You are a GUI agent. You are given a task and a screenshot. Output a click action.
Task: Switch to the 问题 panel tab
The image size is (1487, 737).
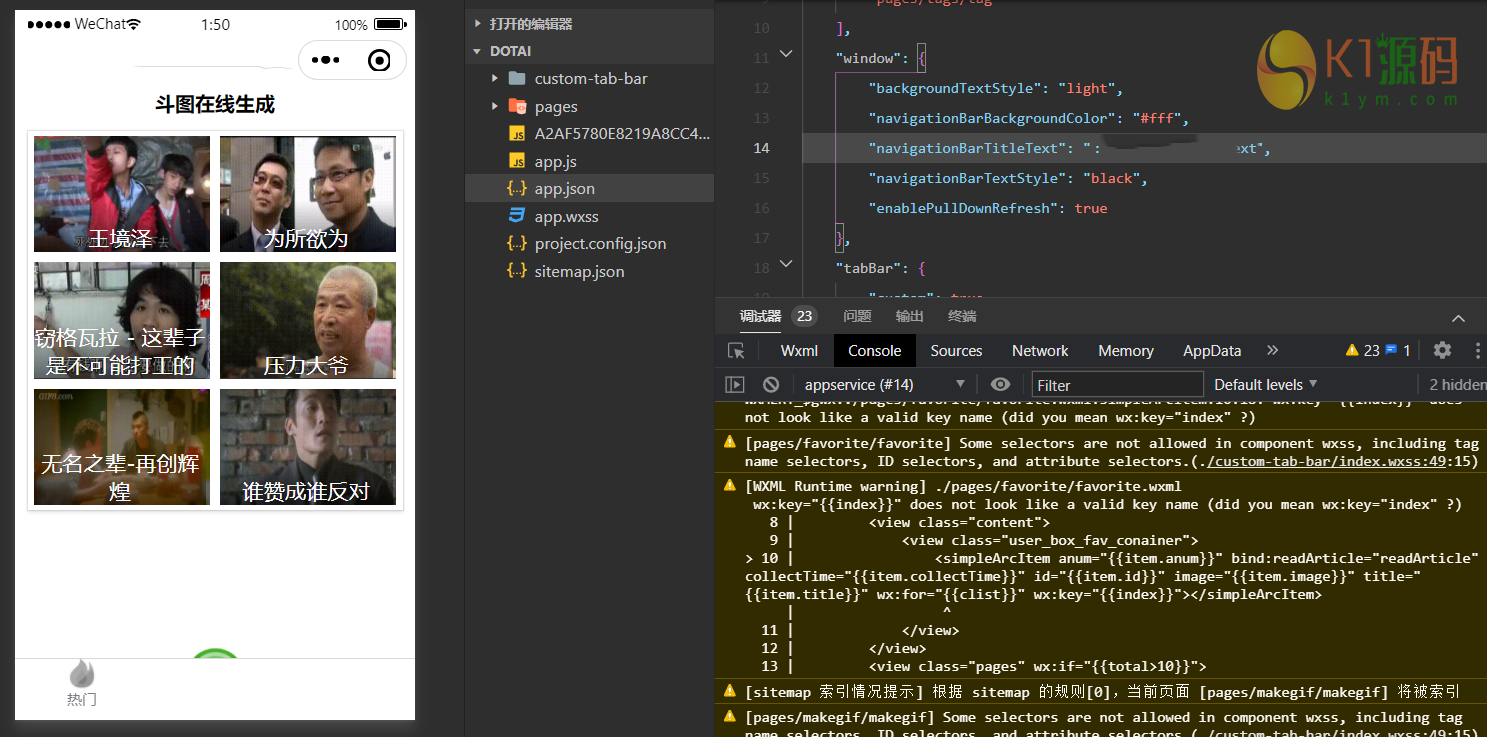click(x=857, y=316)
